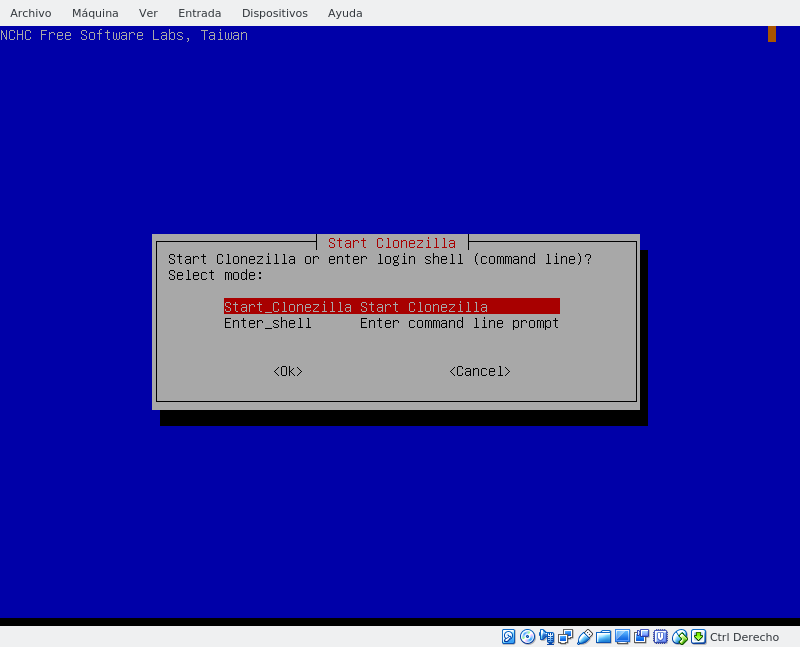Click the recording status icon

641,636
